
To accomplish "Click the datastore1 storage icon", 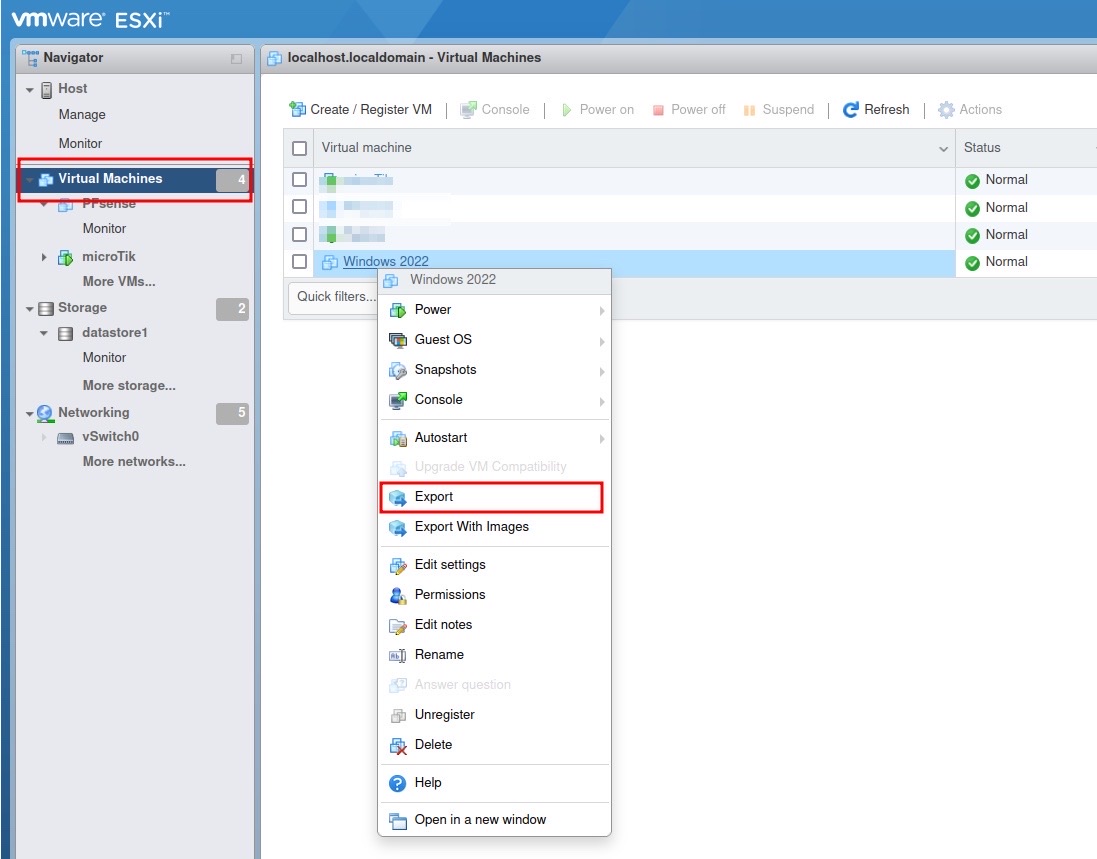I will point(66,333).
